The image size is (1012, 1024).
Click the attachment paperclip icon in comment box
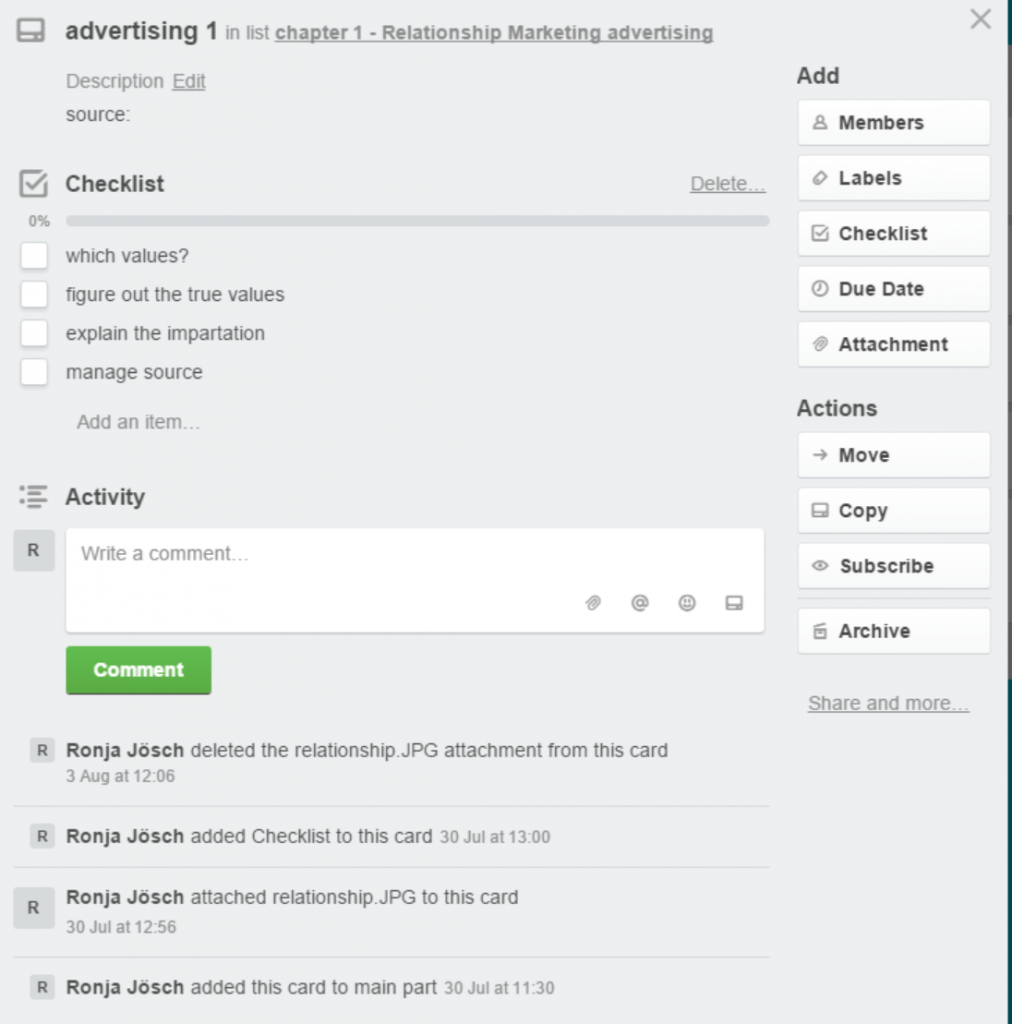pos(593,603)
